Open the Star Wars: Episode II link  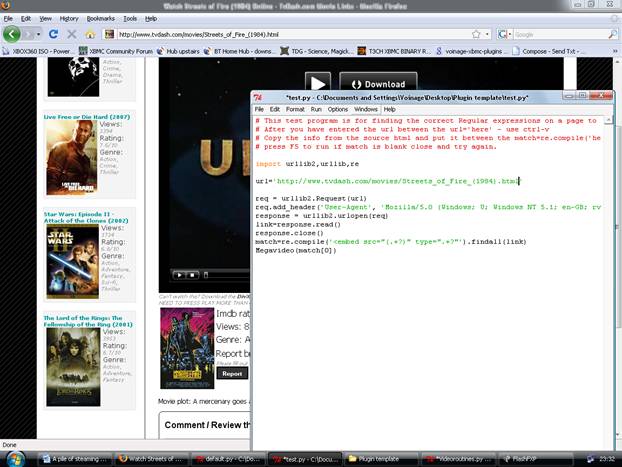[x=86, y=217]
